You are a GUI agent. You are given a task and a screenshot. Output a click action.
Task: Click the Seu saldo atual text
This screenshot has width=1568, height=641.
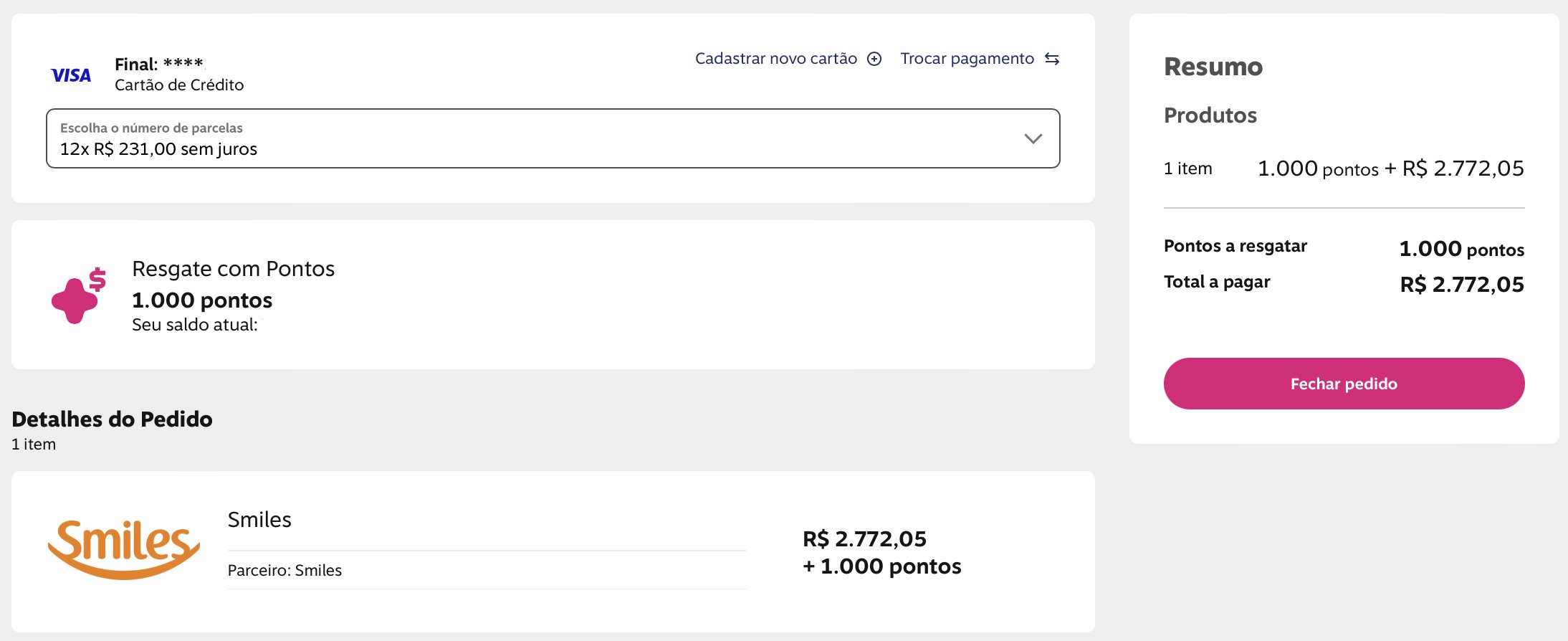194,325
